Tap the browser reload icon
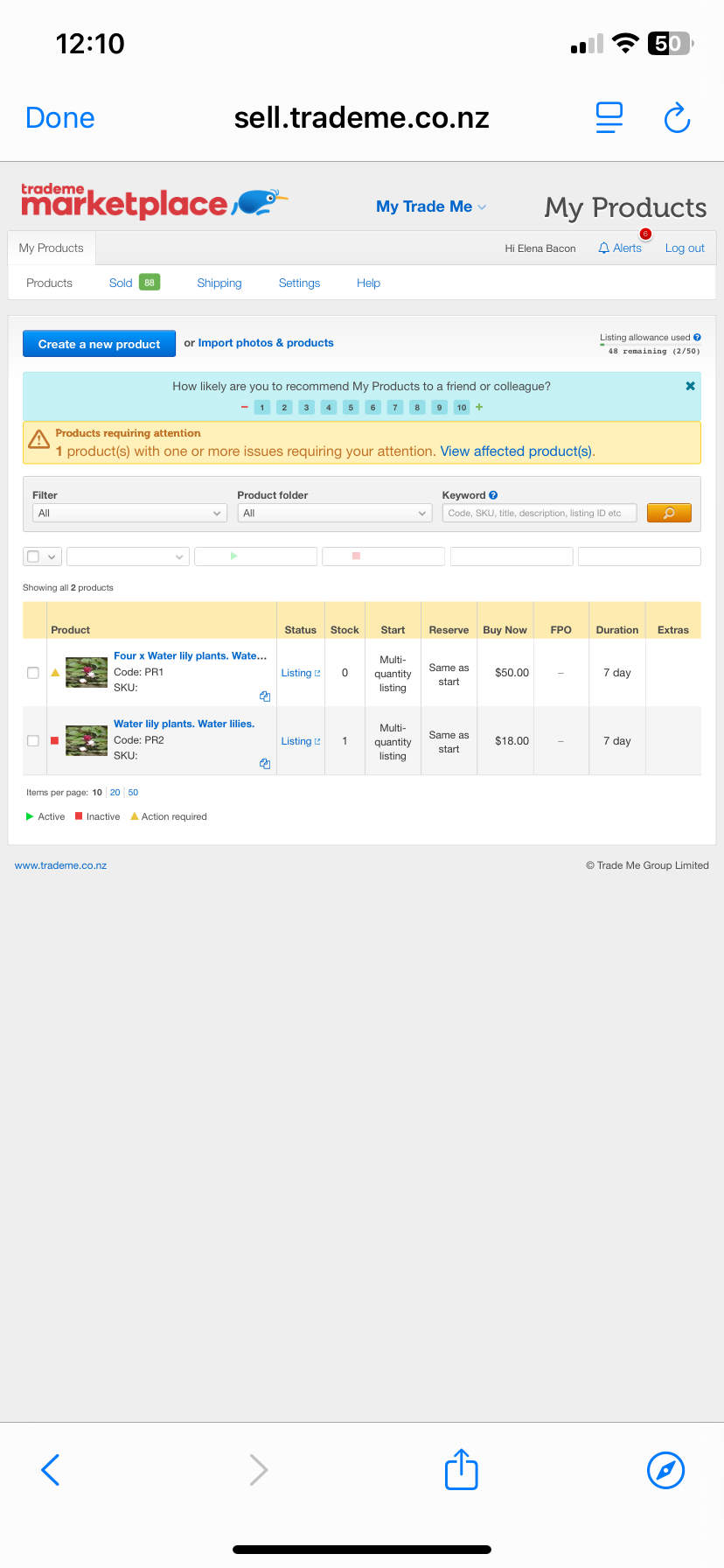 677,118
